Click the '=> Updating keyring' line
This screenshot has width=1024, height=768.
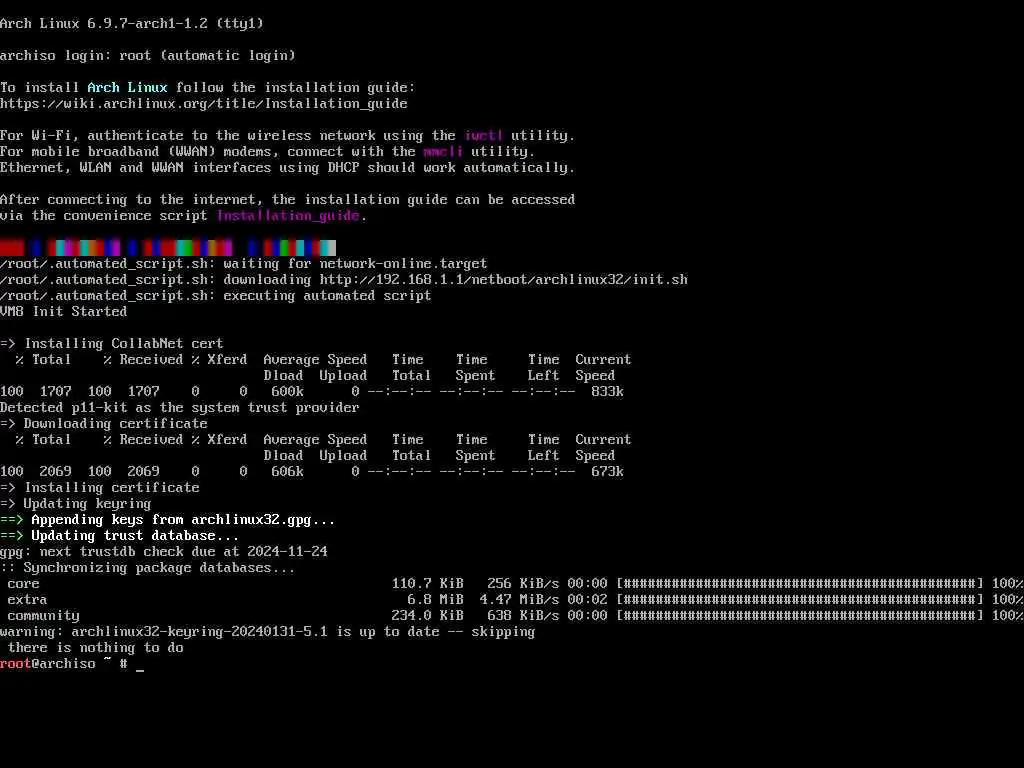click(x=76, y=504)
